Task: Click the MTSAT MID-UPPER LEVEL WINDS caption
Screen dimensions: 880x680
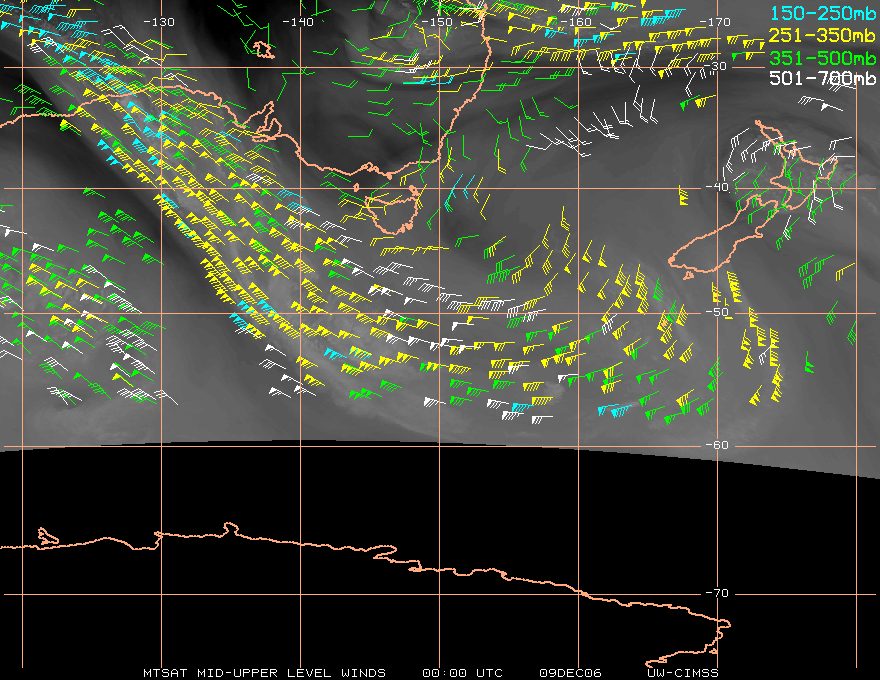Action: click(x=264, y=673)
